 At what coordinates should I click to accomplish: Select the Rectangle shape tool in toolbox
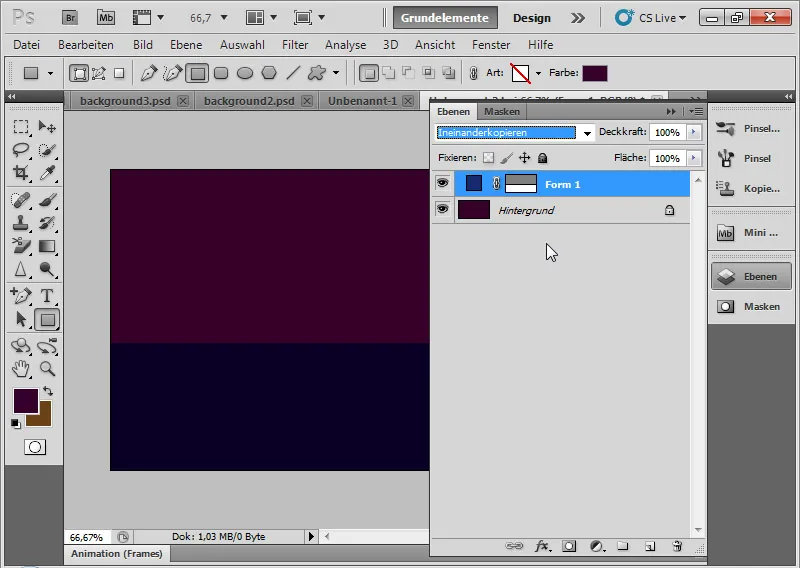tap(47, 320)
